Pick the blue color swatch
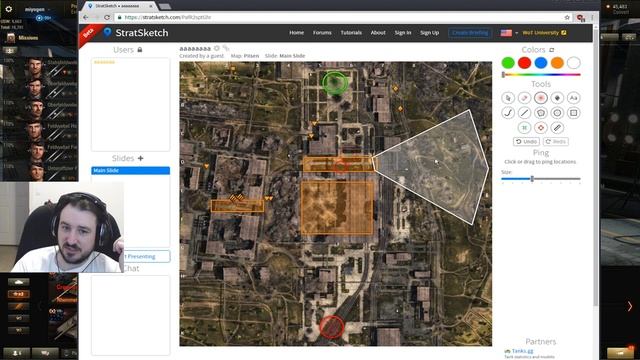This screenshot has width=640, height=360. click(541, 63)
